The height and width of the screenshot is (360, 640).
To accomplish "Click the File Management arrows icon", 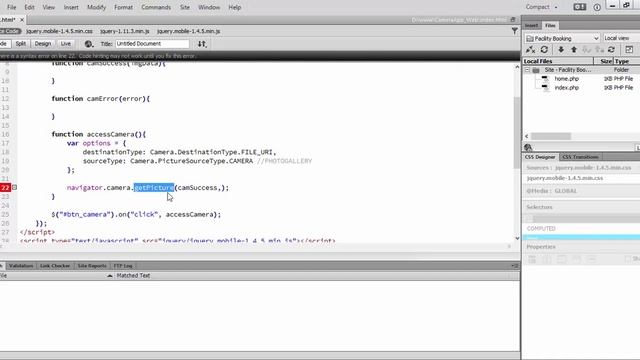I will 202,44.
